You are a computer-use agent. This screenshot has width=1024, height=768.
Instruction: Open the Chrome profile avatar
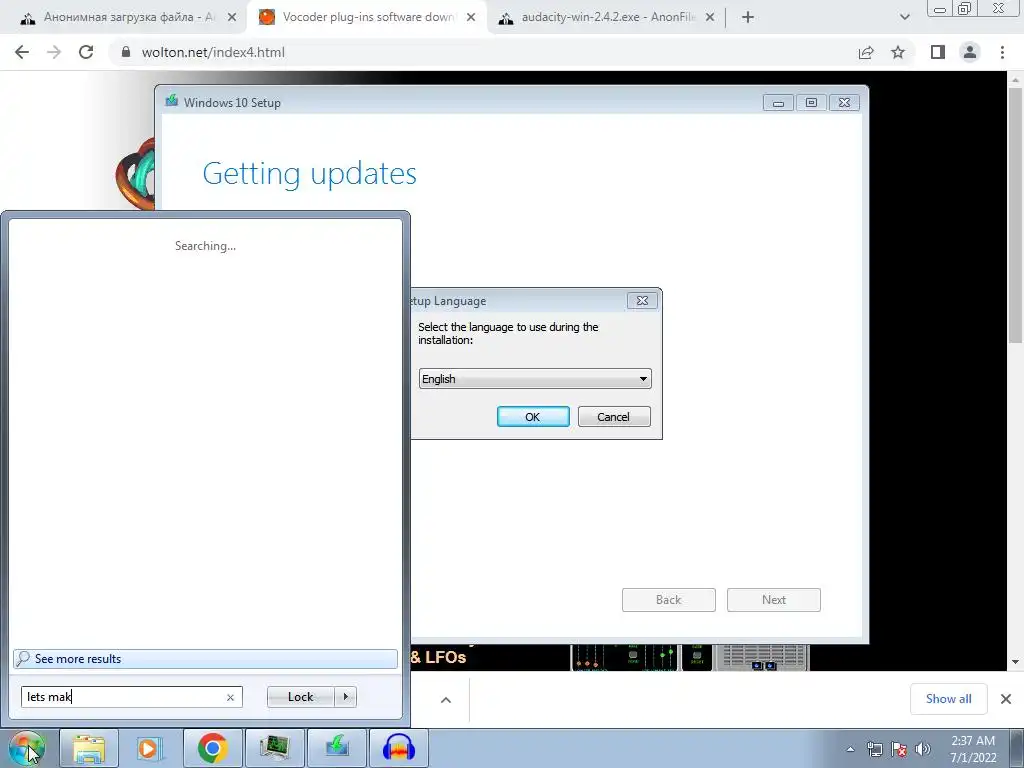(x=970, y=52)
